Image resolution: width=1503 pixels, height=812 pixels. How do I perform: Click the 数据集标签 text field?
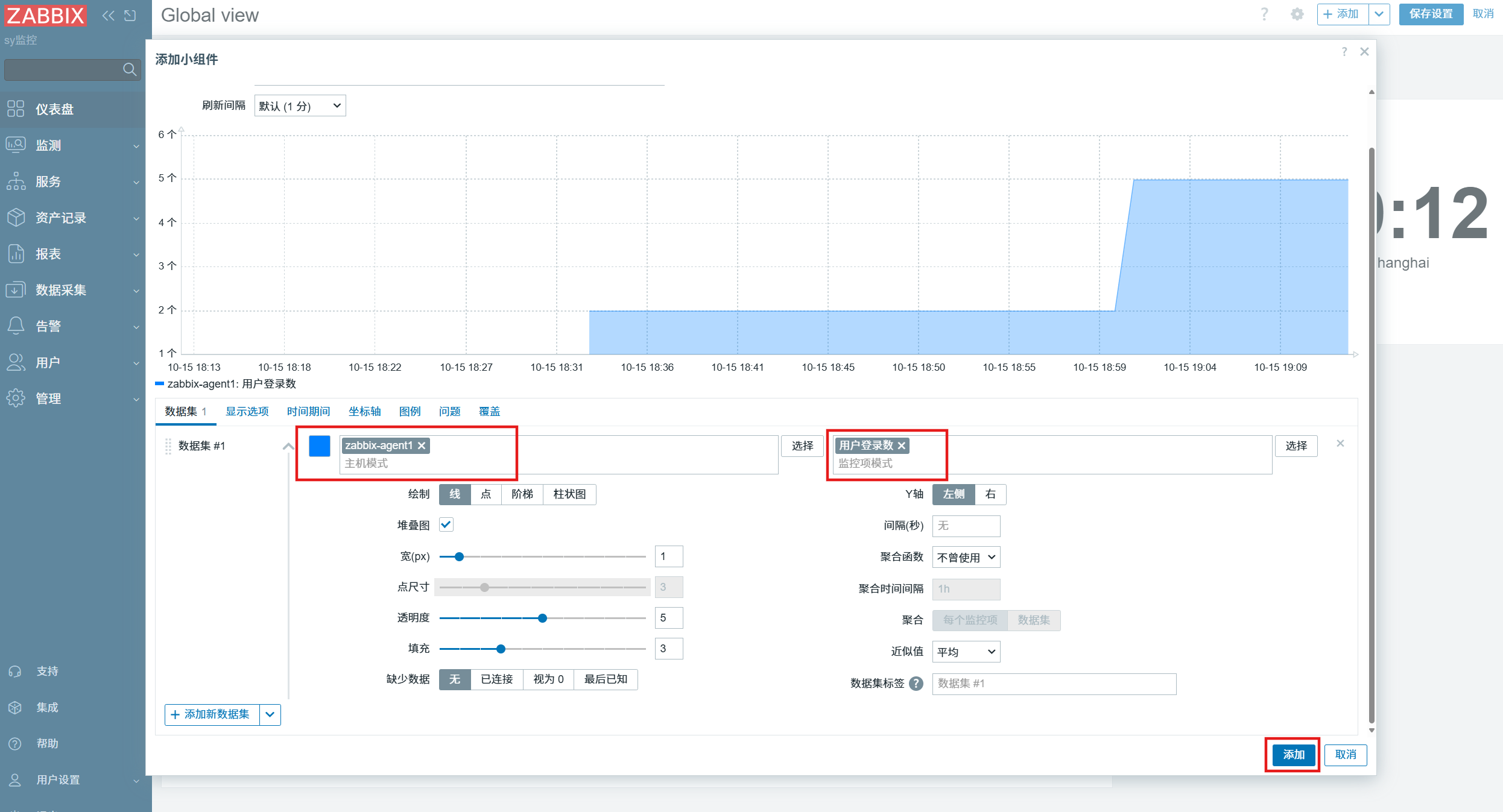click(x=1054, y=684)
